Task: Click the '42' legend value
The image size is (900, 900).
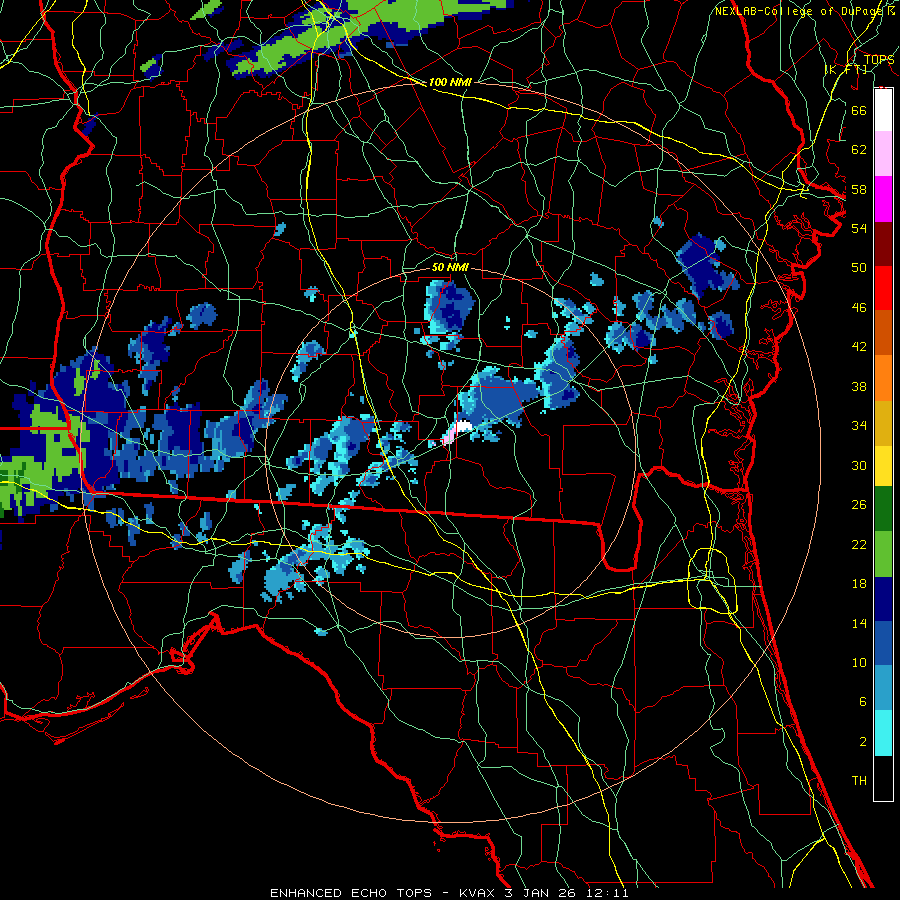Action: 859,347
